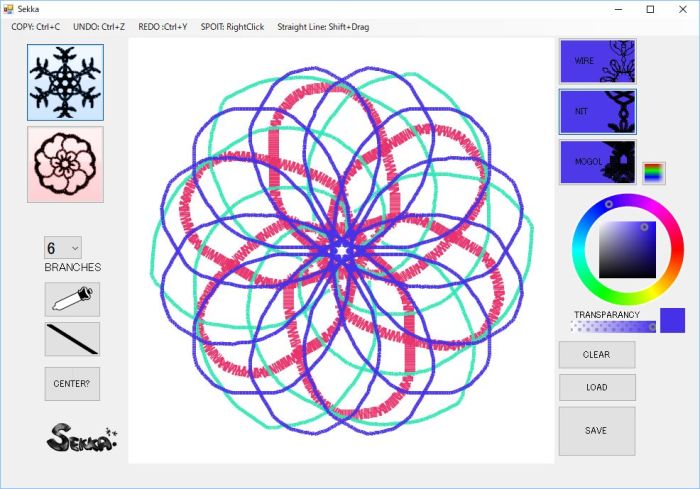This screenshot has width=700, height=489.
Task: Toggle the CENTER? button
Action: click(x=72, y=384)
